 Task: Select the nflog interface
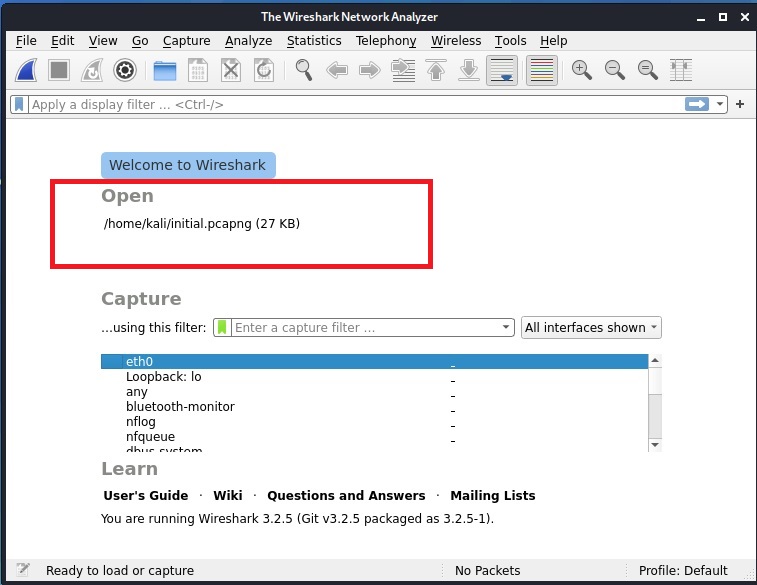pos(374,421)
